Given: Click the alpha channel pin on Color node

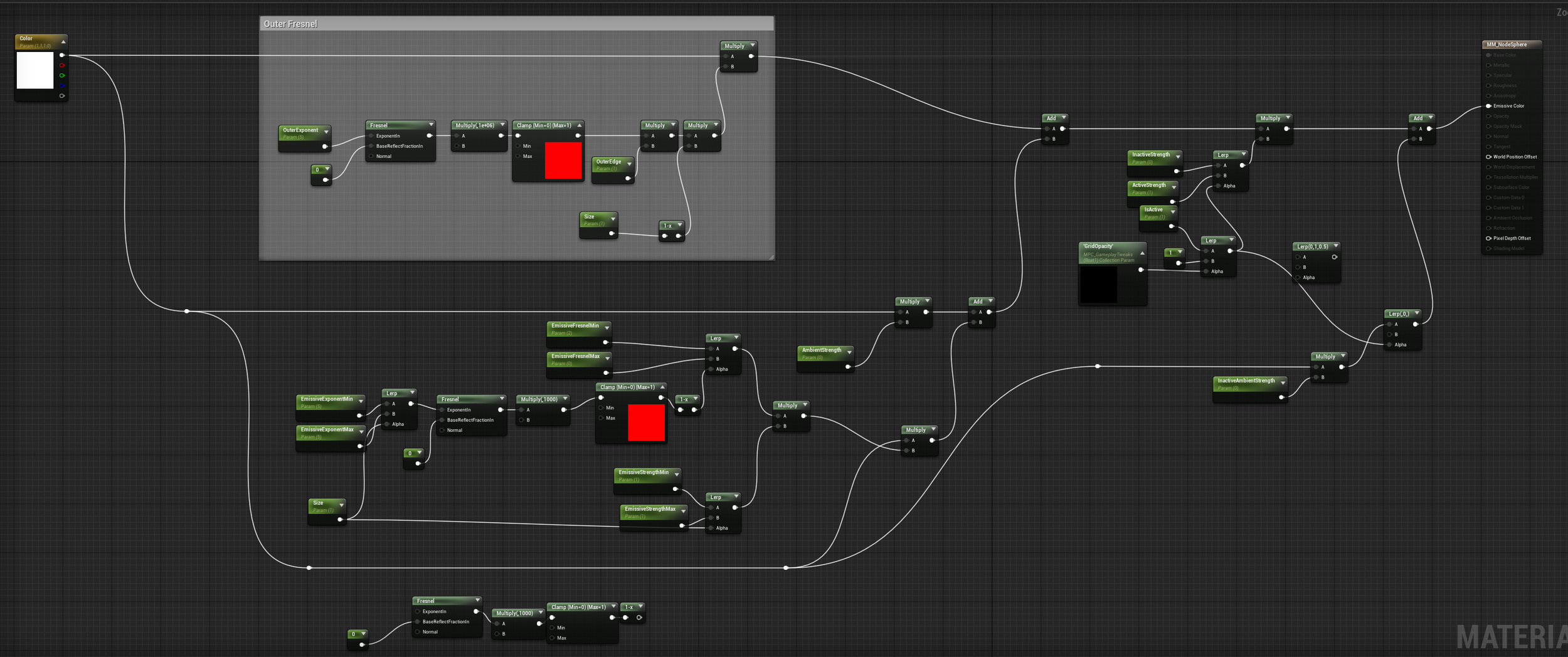Looking at the screenshot, I should coord(61,96).
